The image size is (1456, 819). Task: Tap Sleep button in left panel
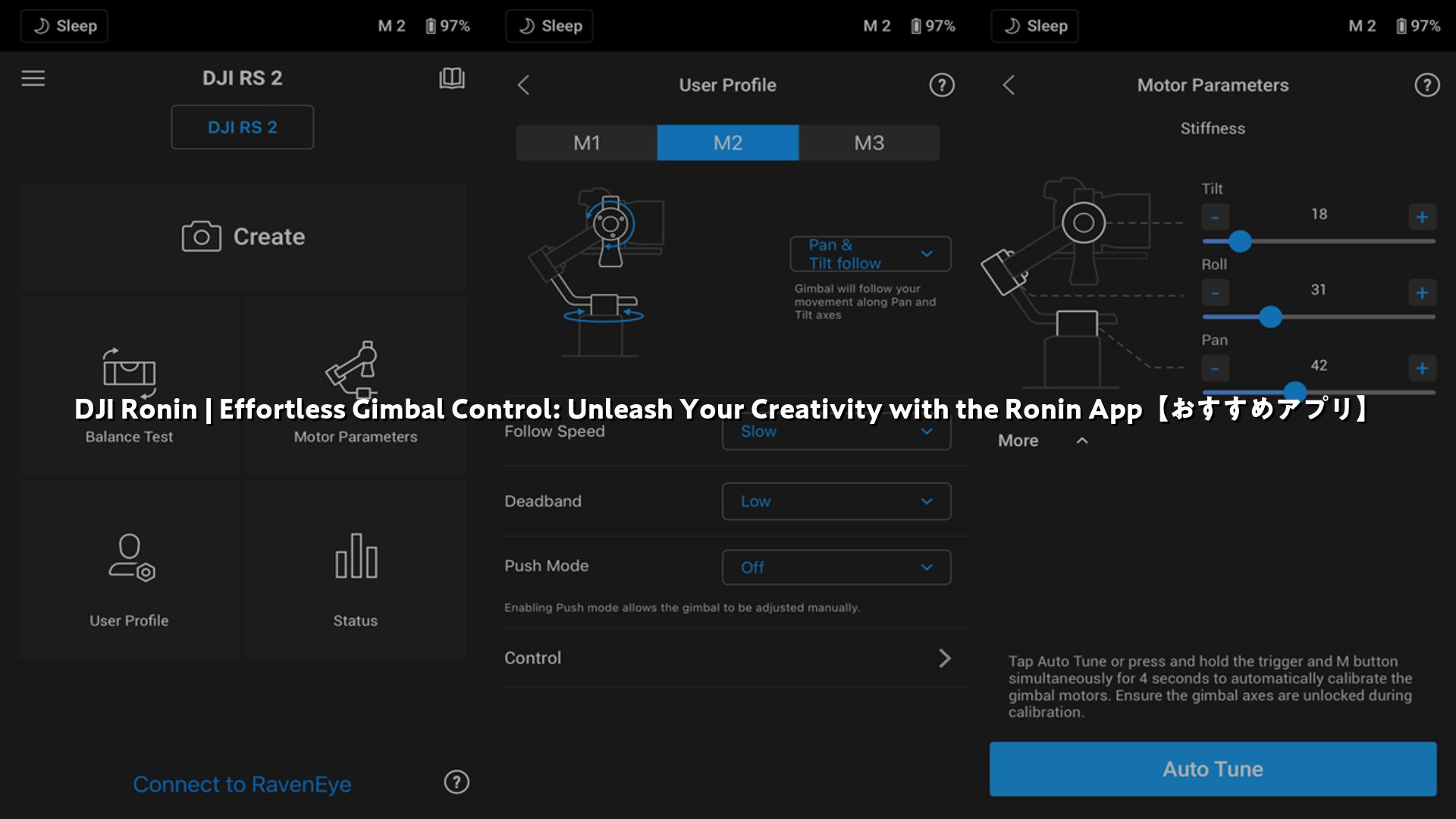point(64,26)
